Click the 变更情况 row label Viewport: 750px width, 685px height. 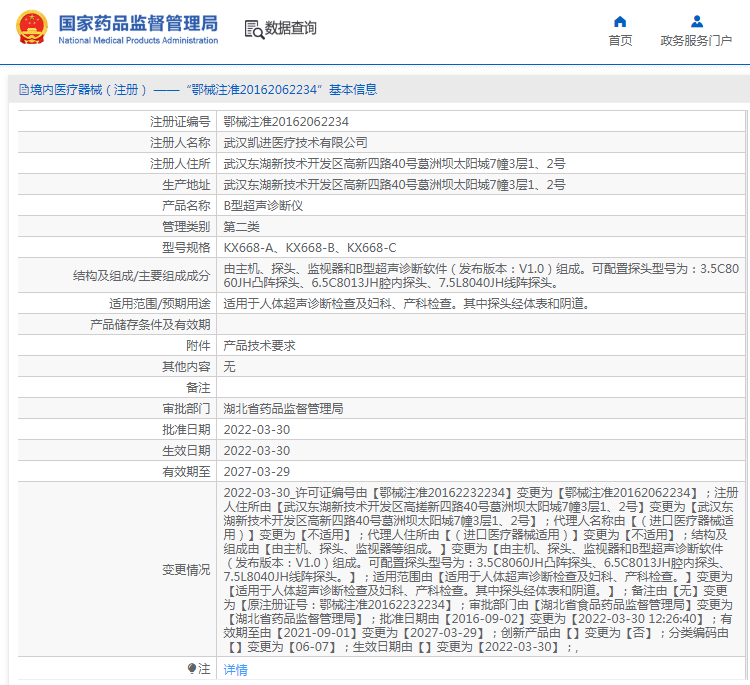[x=186, y=570]
